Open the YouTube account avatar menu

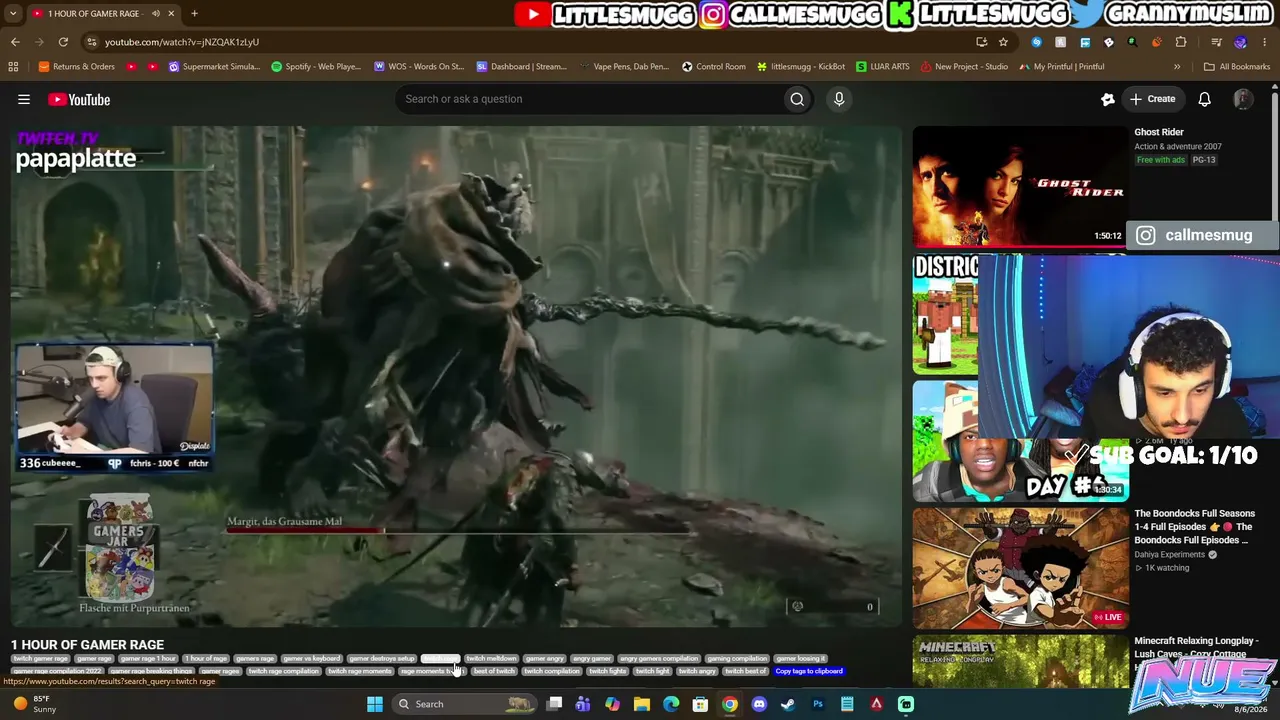point(1243,99)
